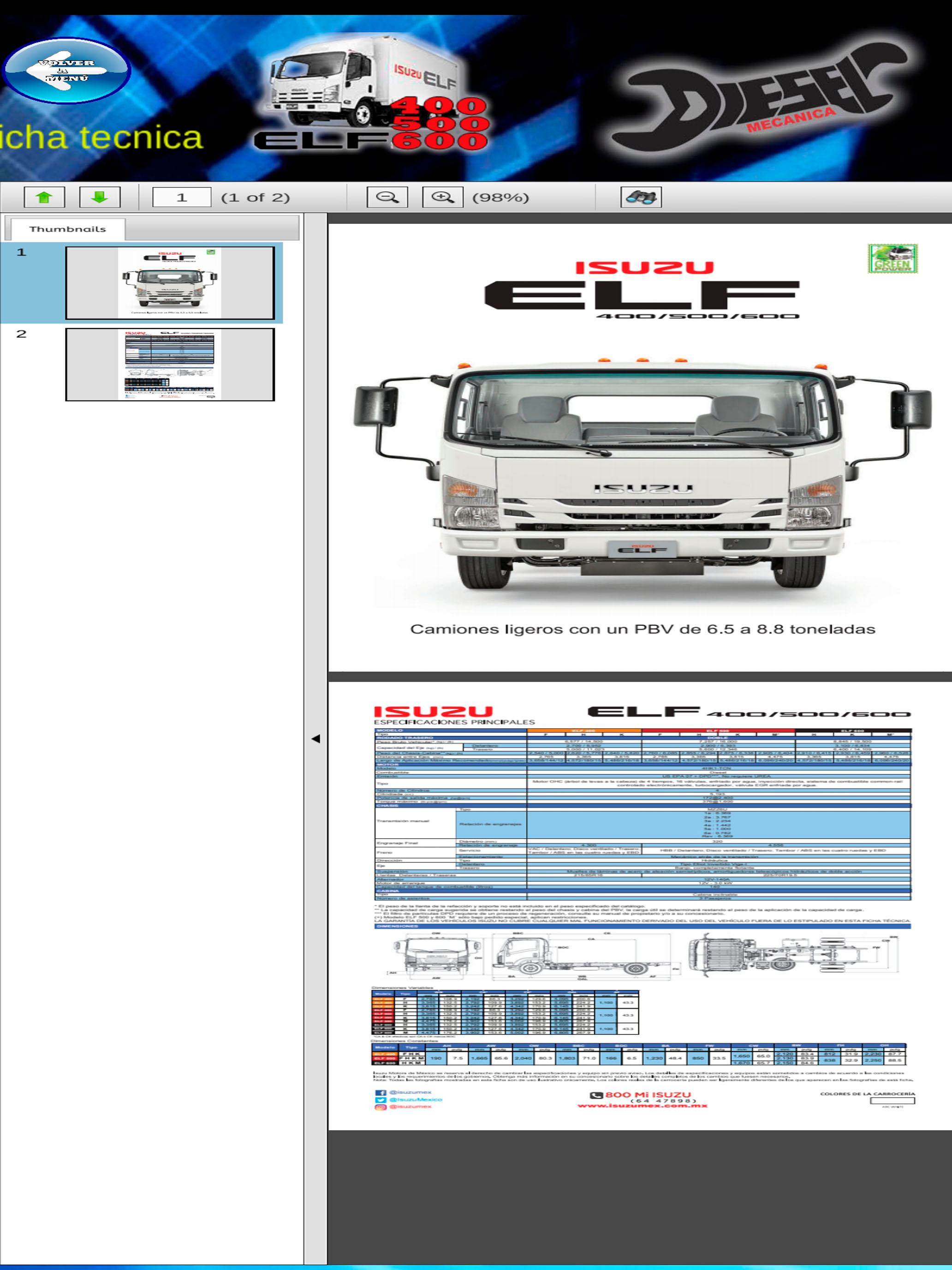Viewport: 952px width, 1270px height.
Task: Click the Green Power badge icon
Action: coord(892,259)
